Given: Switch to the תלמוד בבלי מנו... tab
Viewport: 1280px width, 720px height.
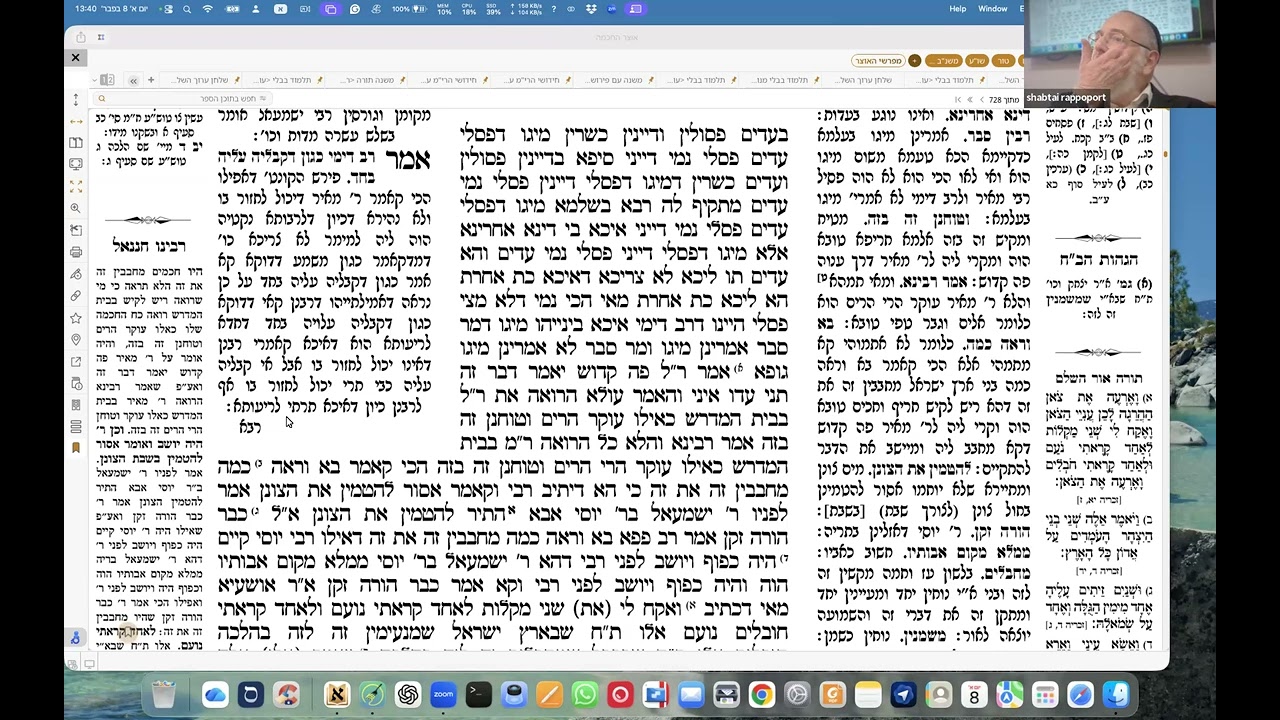Looking at the screenshot, I should click(x=779, y=80).
